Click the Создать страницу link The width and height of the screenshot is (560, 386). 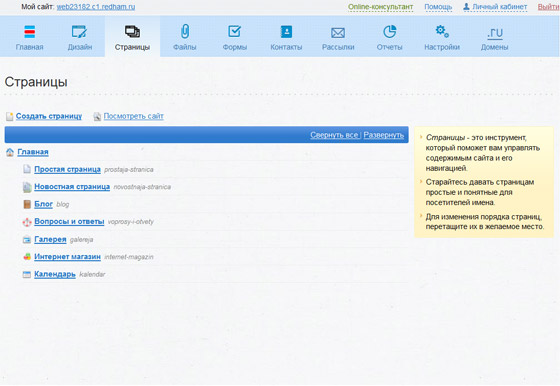49,116
